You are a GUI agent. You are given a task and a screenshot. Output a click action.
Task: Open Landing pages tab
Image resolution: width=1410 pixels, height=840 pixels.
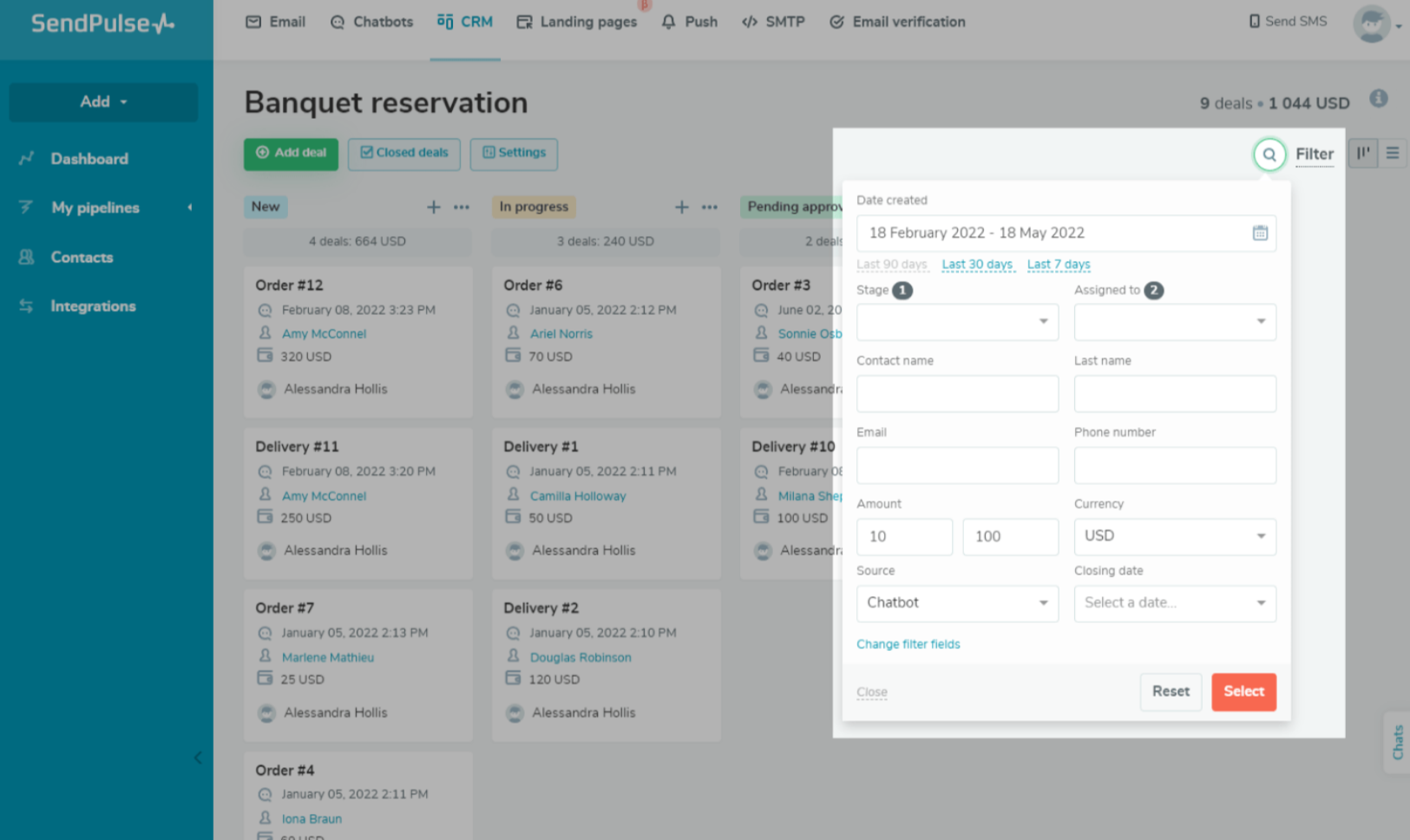pyautogui.click(x=577, y=22)
